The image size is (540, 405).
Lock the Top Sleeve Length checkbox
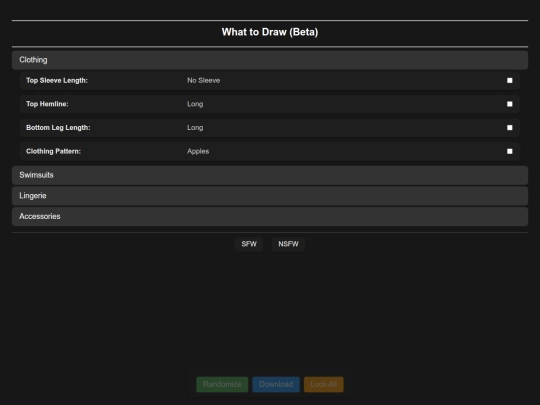tap(509, 80)
